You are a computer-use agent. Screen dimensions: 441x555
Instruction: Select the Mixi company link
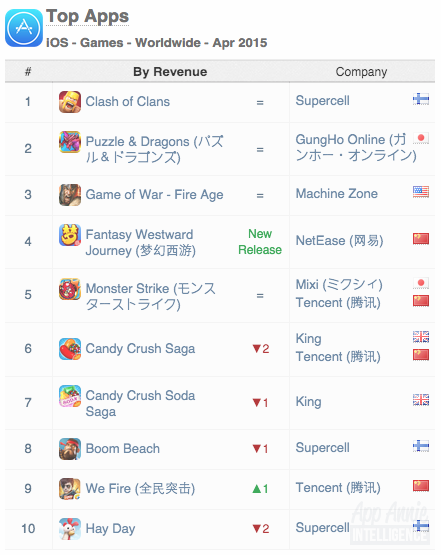[x=339, y=285]
